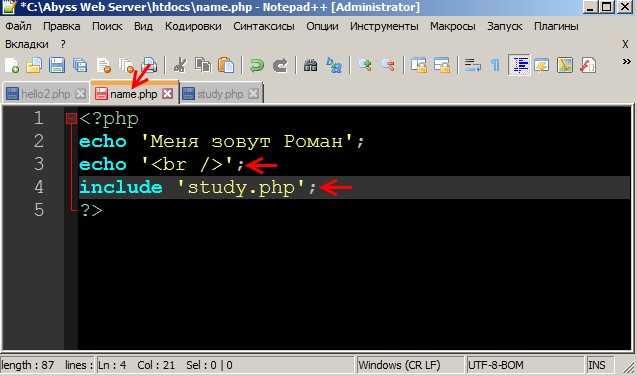Image resolution: width=637 pixels, height=376 pixels.
Task: Click 'length : 87' in the status bar
Action: point(28,365)
